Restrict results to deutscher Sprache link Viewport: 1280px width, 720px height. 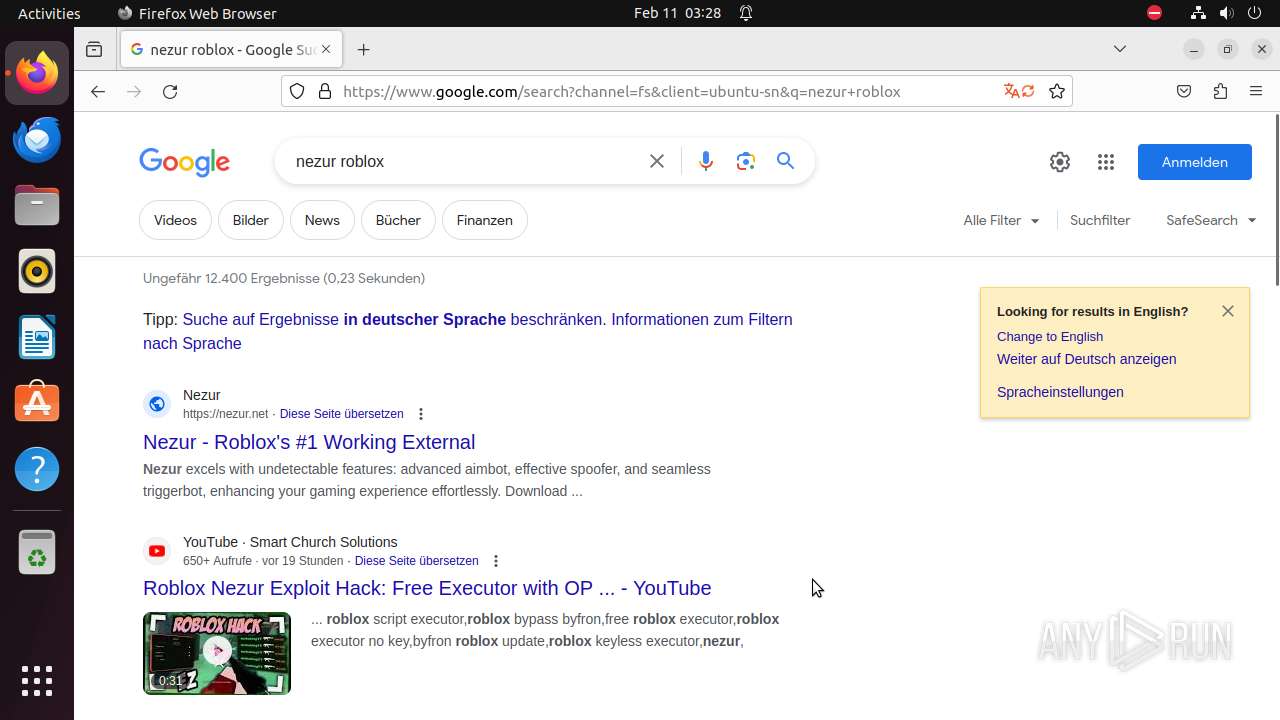click(x=394, y=320)
